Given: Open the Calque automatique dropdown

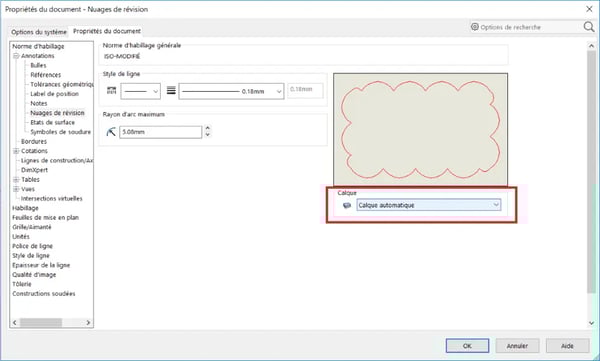Looking at the screenshot, I should click(x=429, y=205).
